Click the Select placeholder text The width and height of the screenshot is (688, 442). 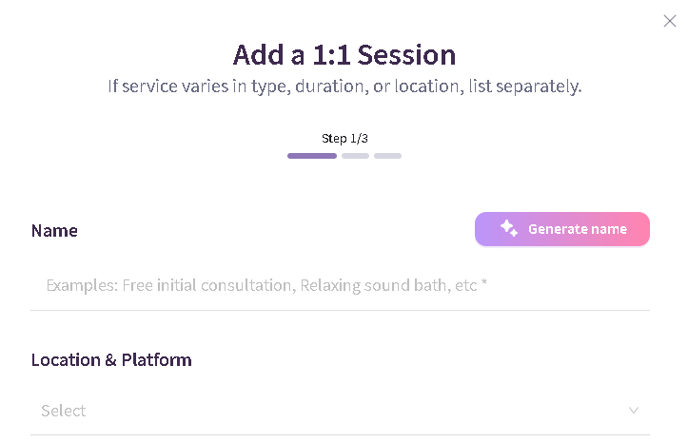click(x=63, y=410)
